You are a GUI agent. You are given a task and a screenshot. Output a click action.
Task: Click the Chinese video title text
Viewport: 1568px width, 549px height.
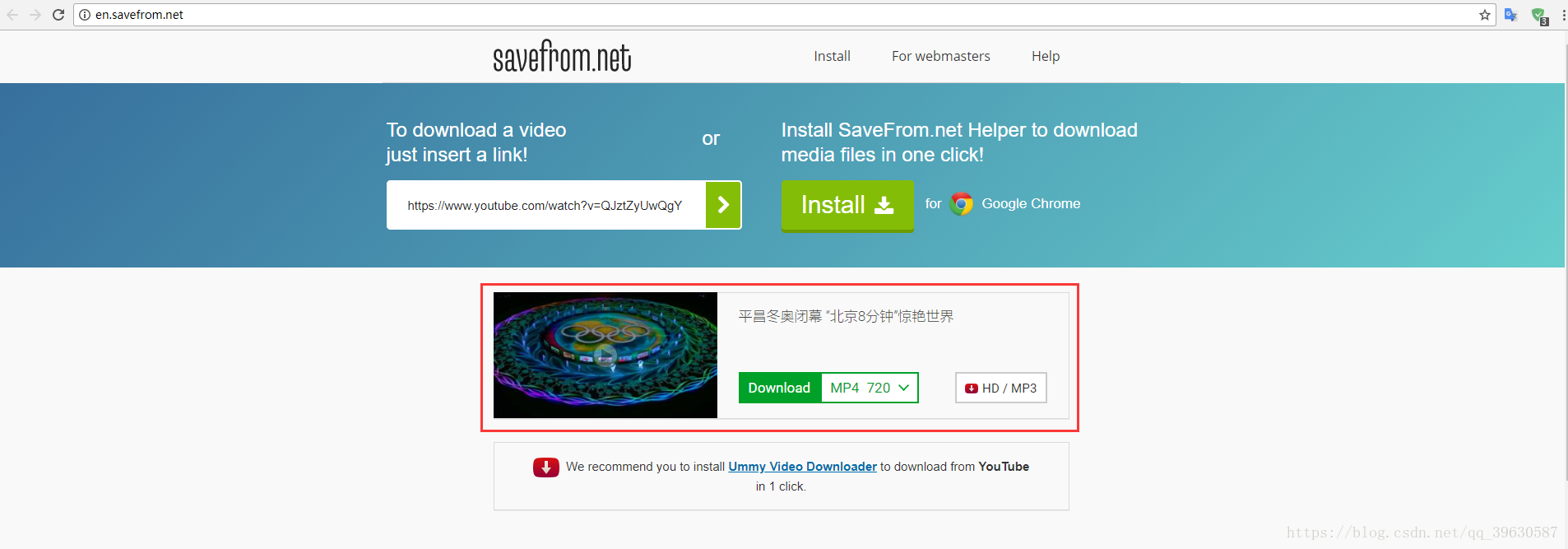pos(846,316)
